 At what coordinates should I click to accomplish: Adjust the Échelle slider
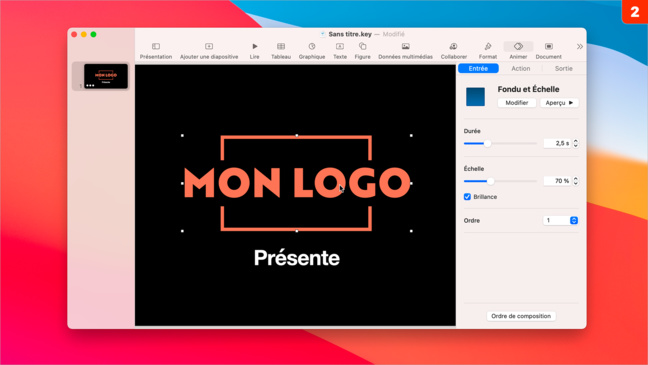[x=491, y=181]
